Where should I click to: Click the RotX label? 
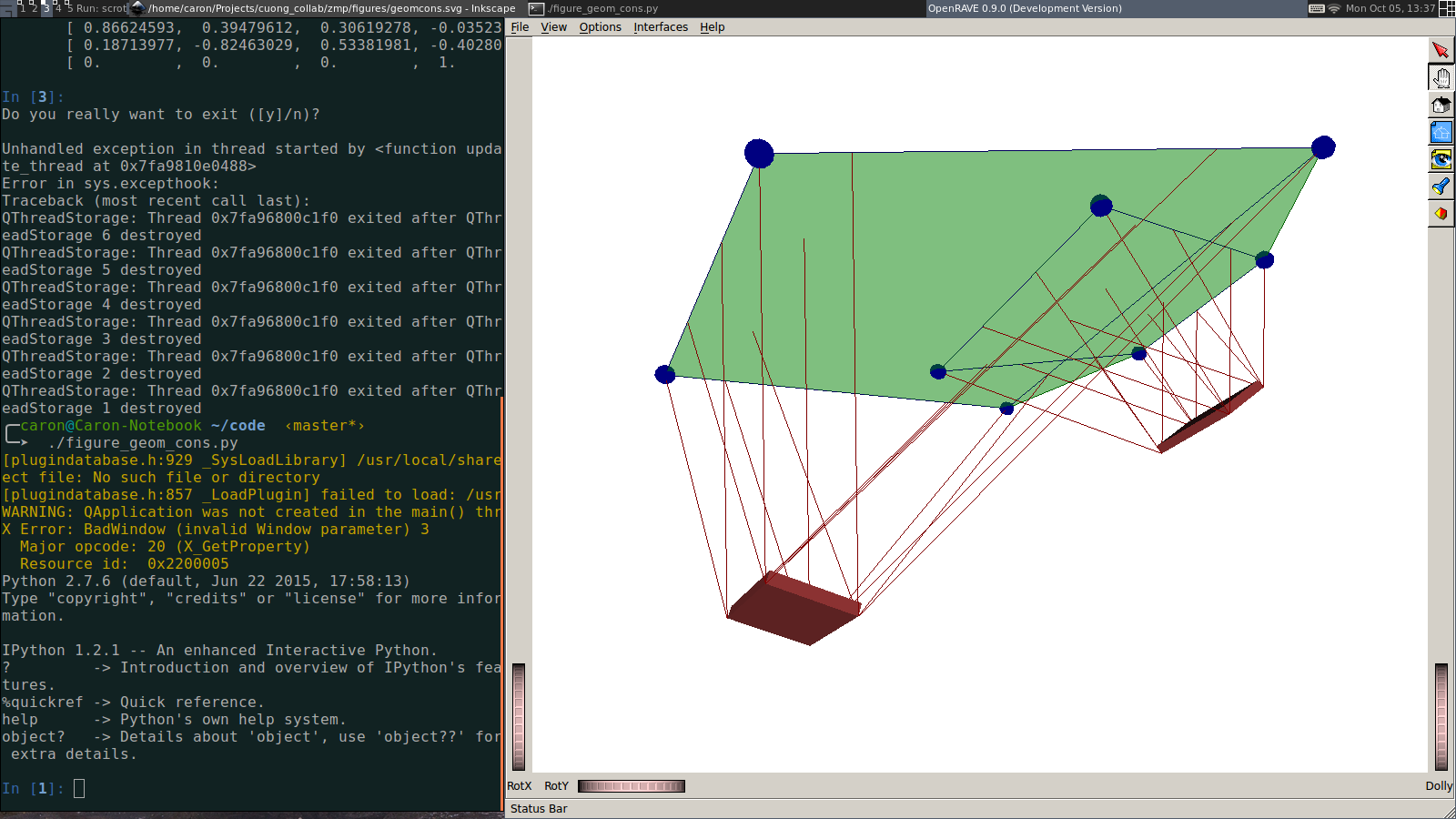(x=520, y=786)
